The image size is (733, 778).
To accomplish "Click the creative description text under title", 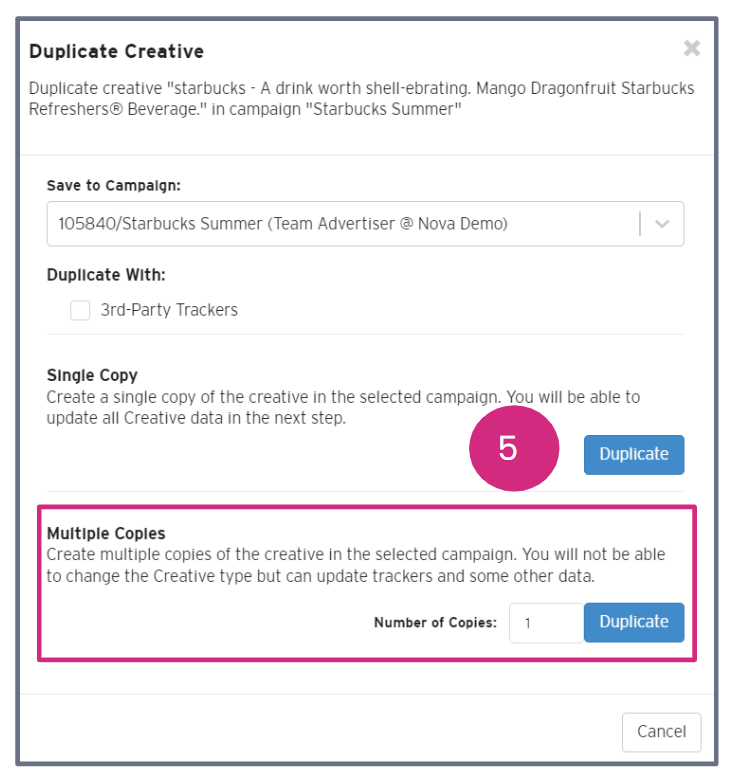I will tap(361, 99).
